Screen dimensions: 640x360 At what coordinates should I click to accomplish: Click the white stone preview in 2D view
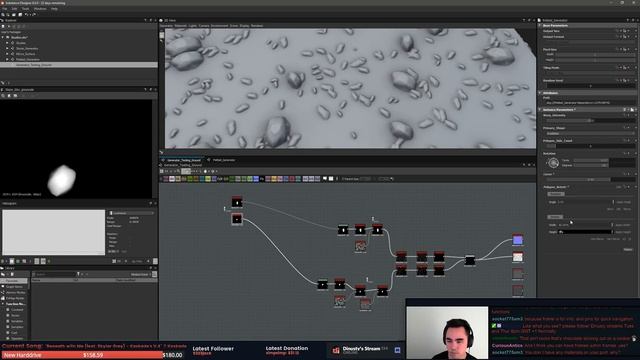click(x=62, y=180)
